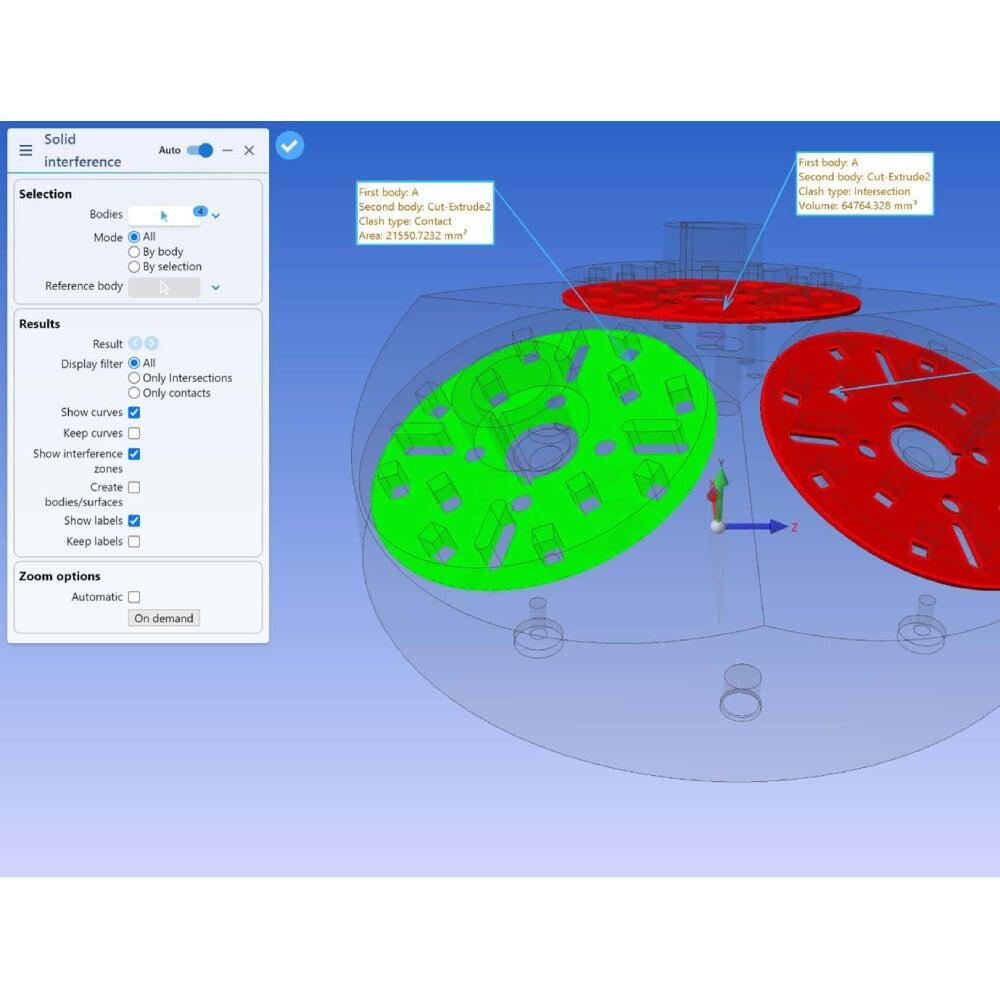Viewport: 1000px width, 1000px height.
Task: Enable Keep labels checkbox
Action: click(x=134, y=542)
